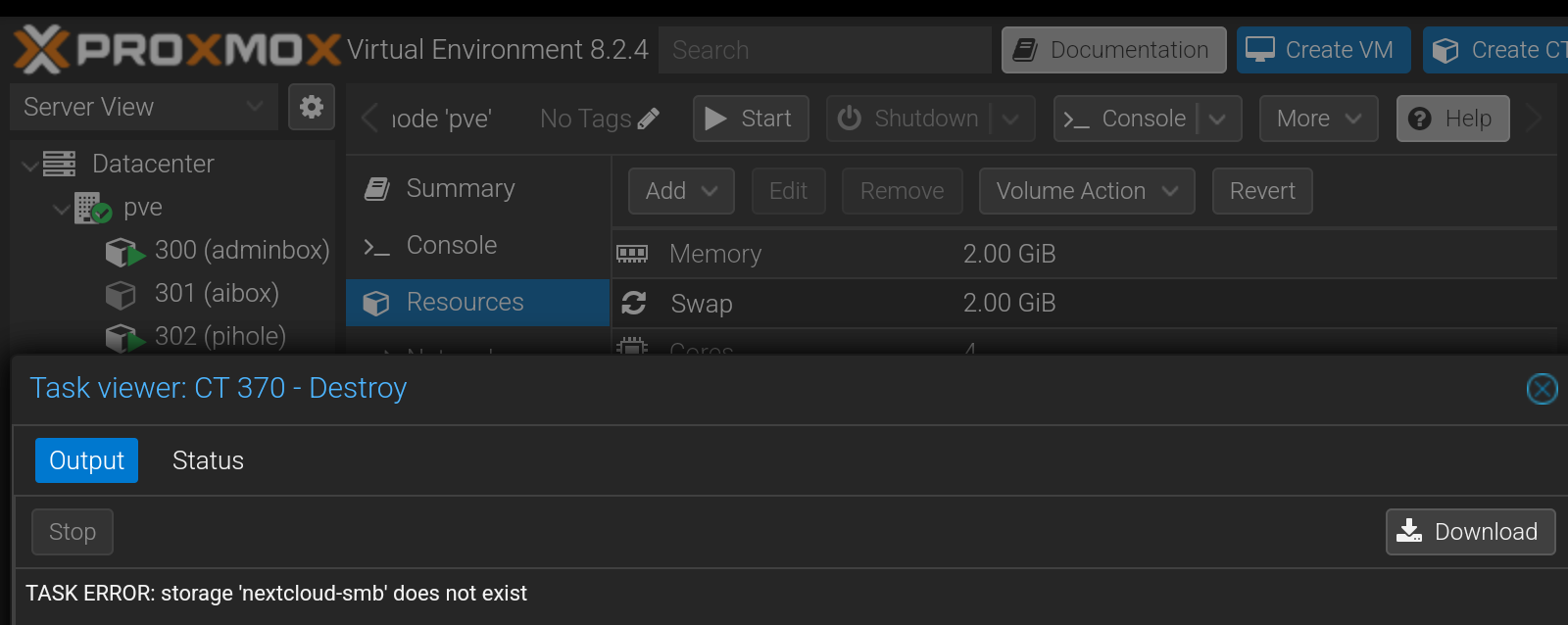Click the pve node icon

click(93, 208)
